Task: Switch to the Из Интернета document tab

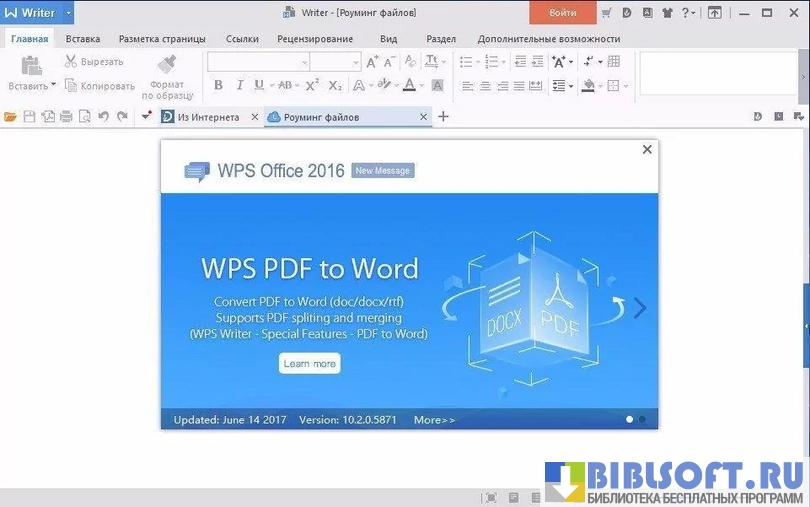Action: [208, 117]
